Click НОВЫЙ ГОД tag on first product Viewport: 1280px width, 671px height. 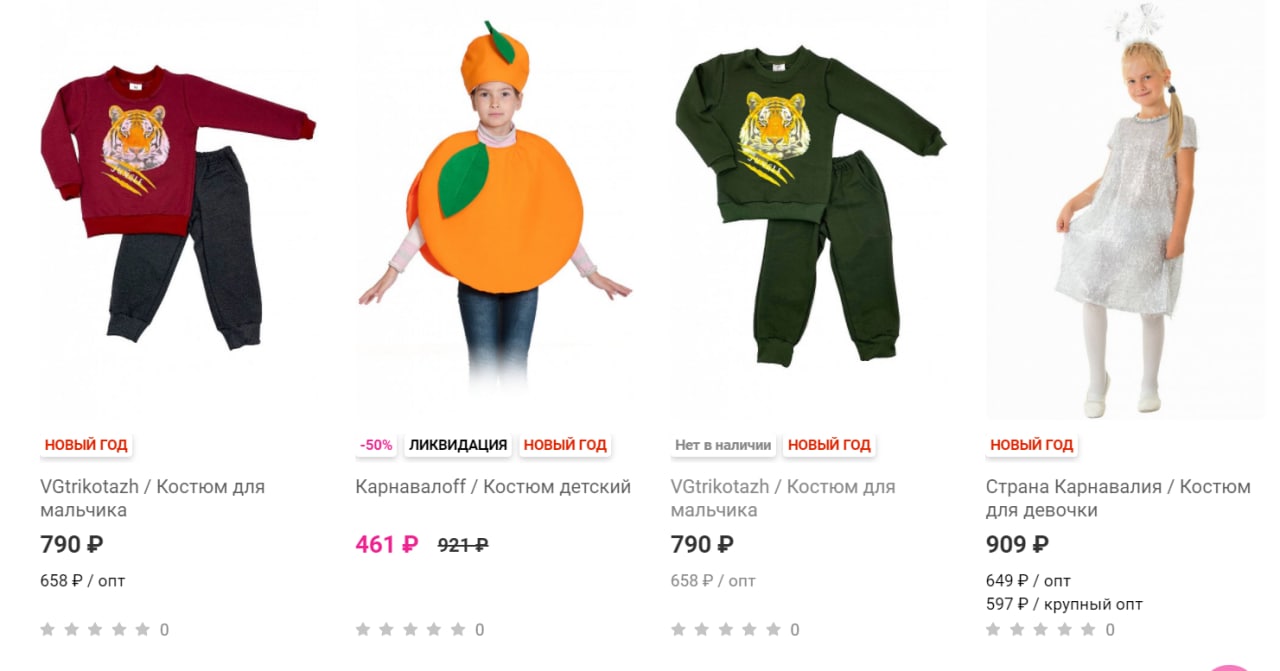(86, 445)
